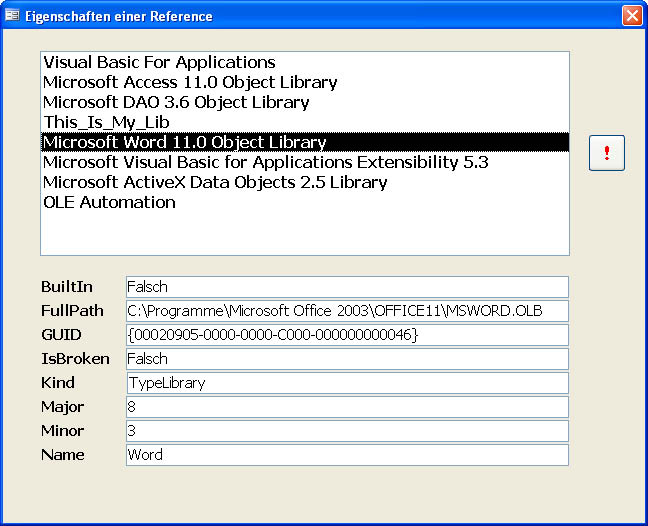Click the Kind field showing TypeLibrary
This screenshot has width=648, height=526.
point(347,383)
